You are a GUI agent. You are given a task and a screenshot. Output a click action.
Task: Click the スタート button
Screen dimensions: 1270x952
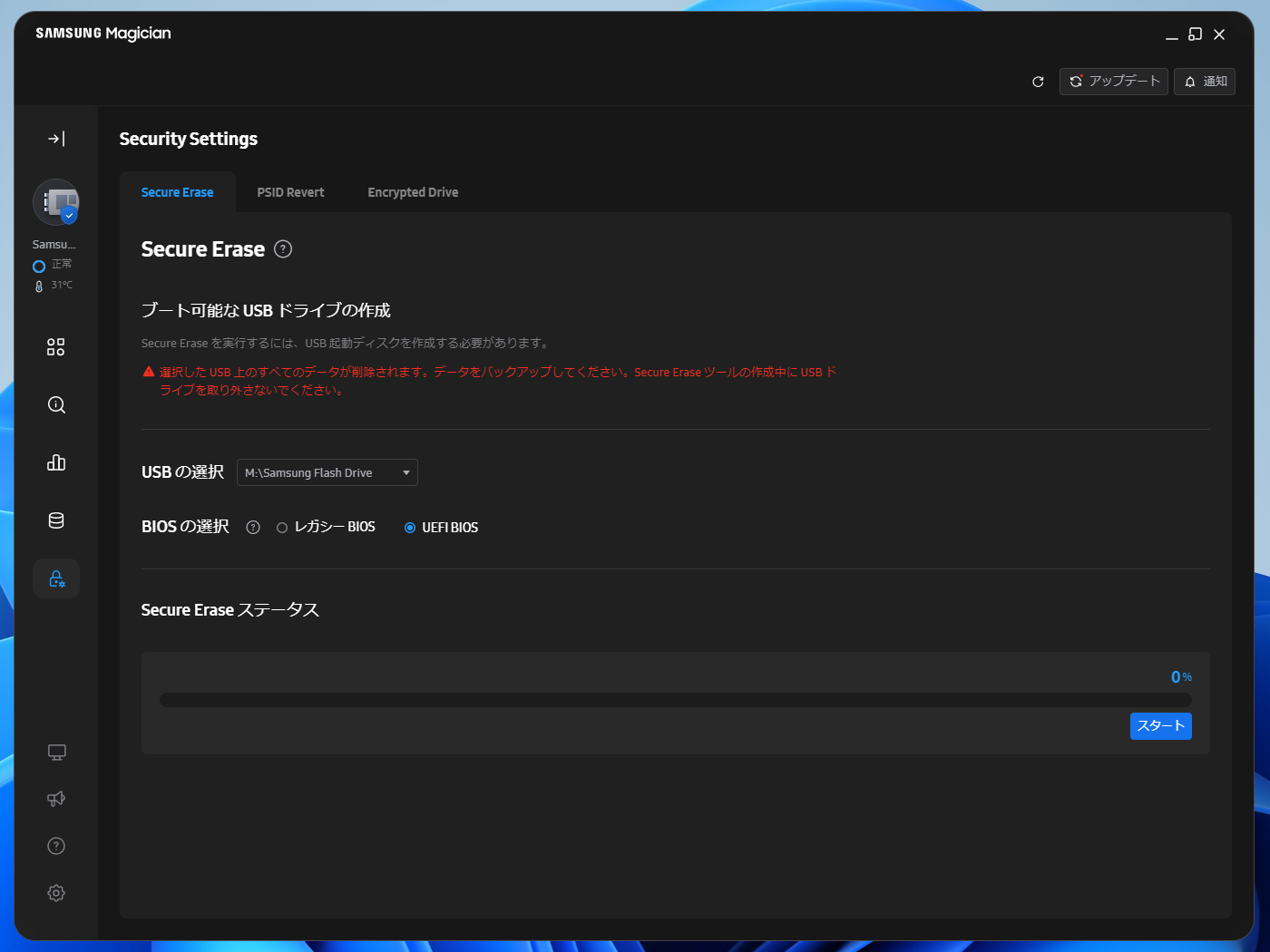[1161, 726]
